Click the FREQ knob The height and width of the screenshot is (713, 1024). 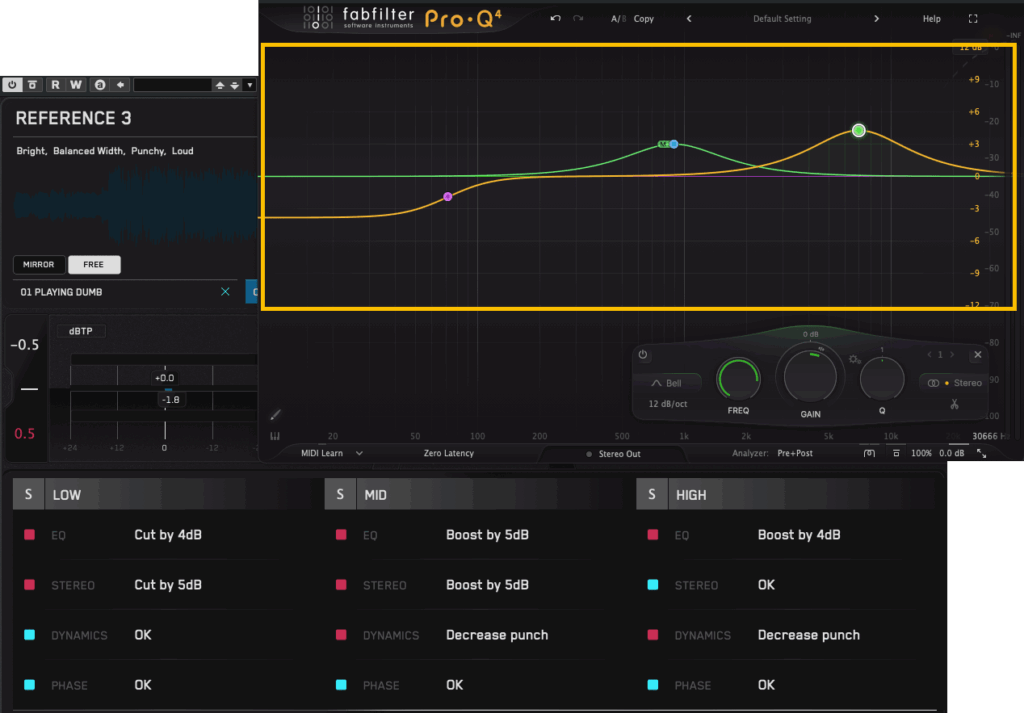[738, 379]
